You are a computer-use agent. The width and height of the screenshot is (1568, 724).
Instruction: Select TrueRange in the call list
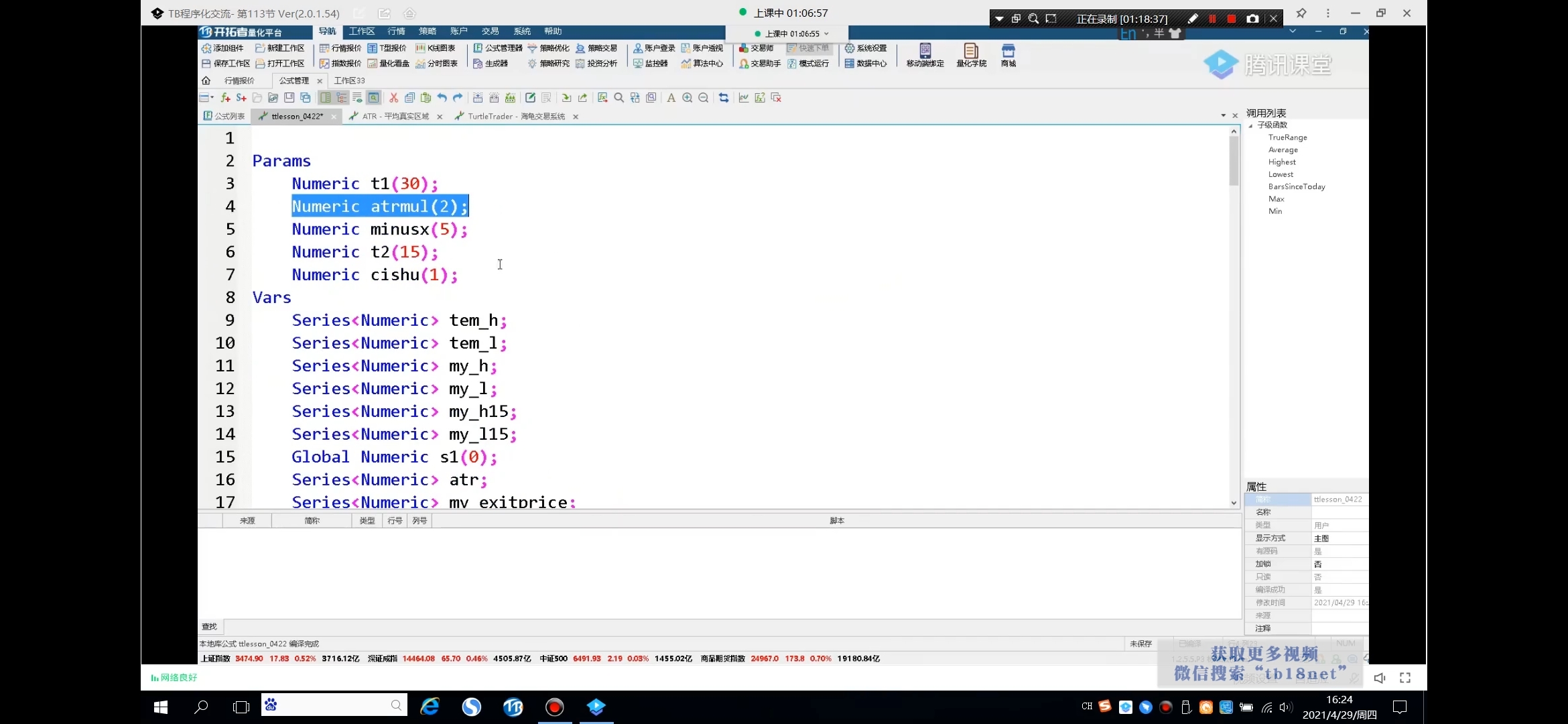click(1287, 137)
